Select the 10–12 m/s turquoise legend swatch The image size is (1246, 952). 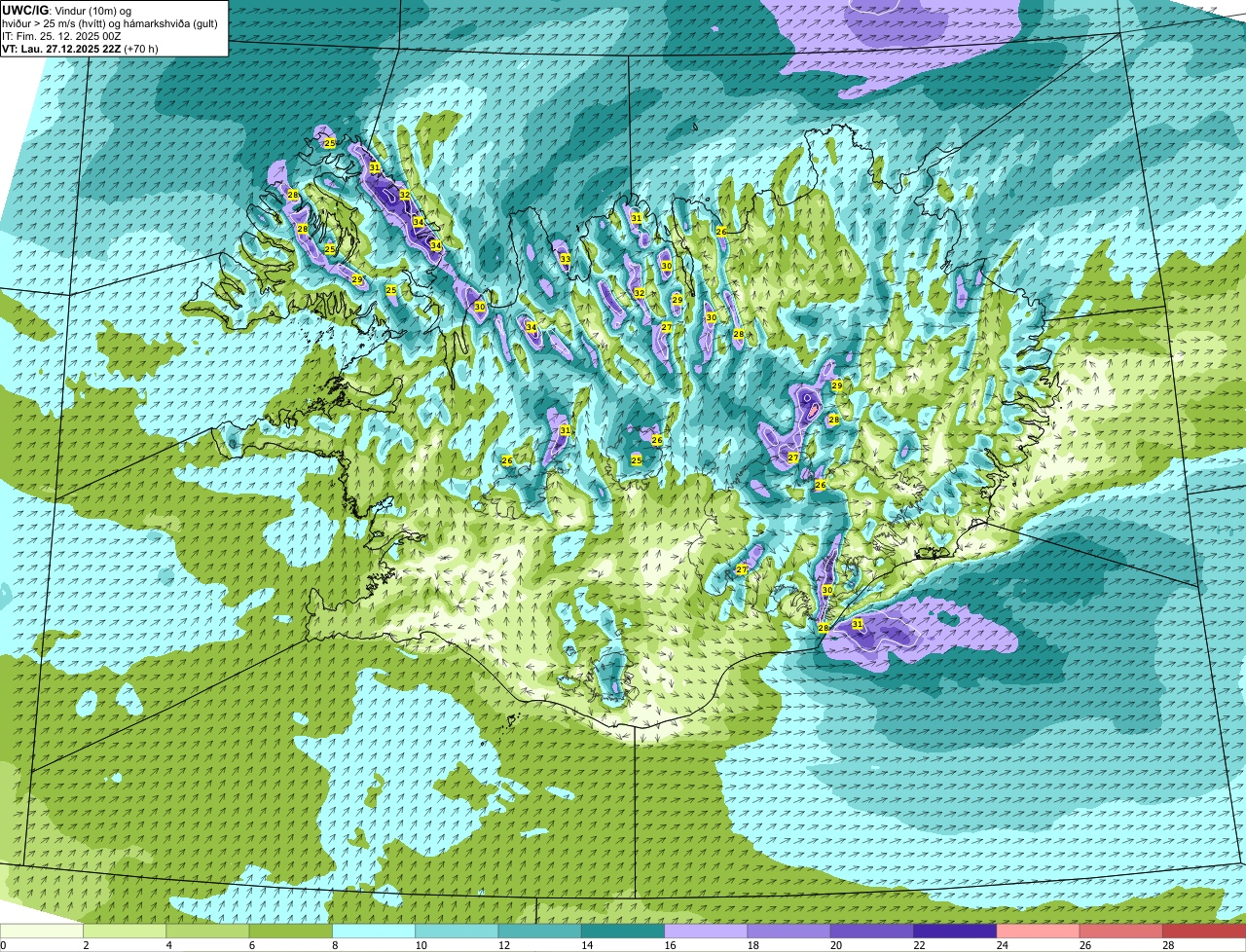click(457, 932)
